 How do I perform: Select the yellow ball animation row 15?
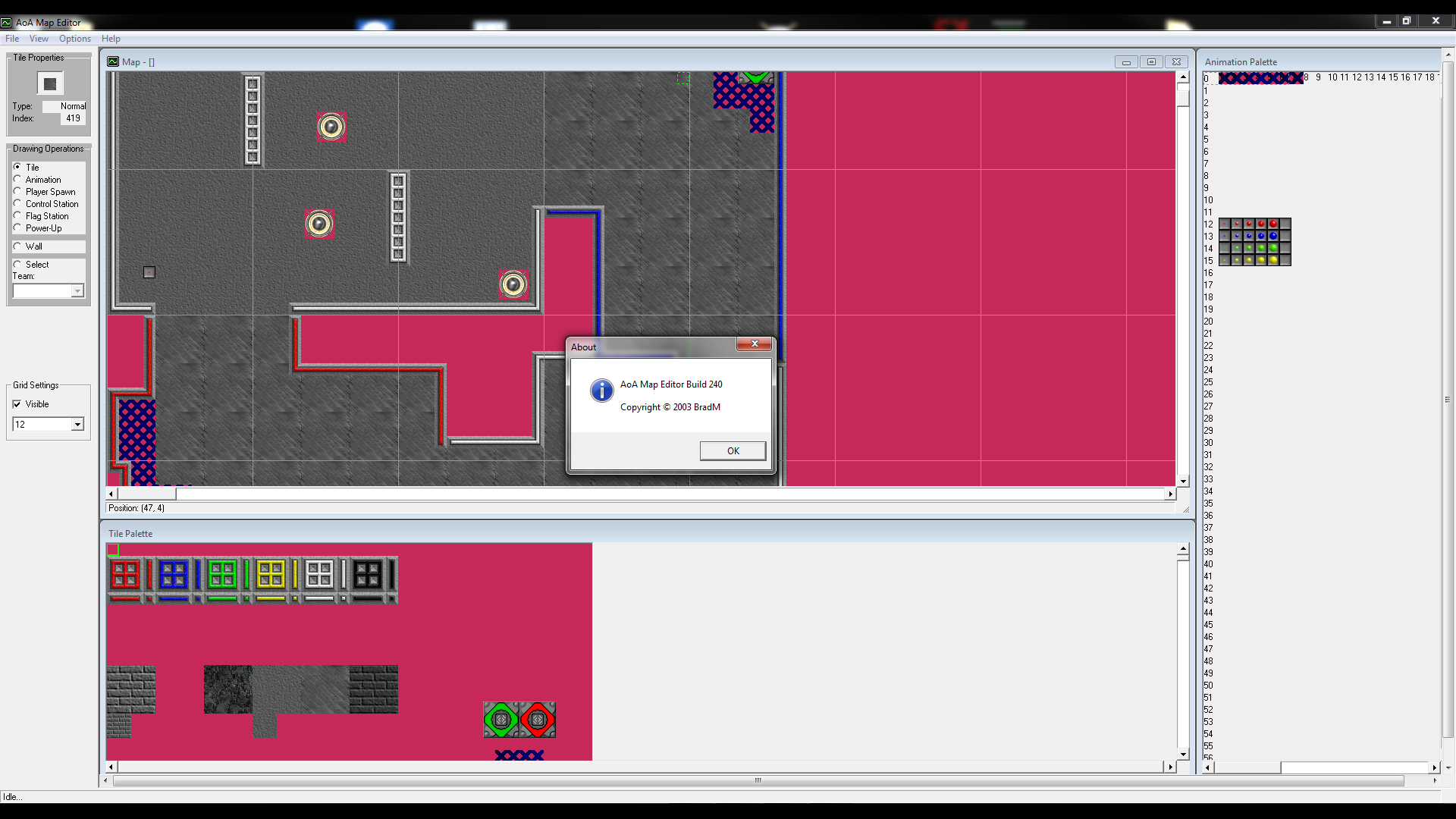(x=1255, y=260)
